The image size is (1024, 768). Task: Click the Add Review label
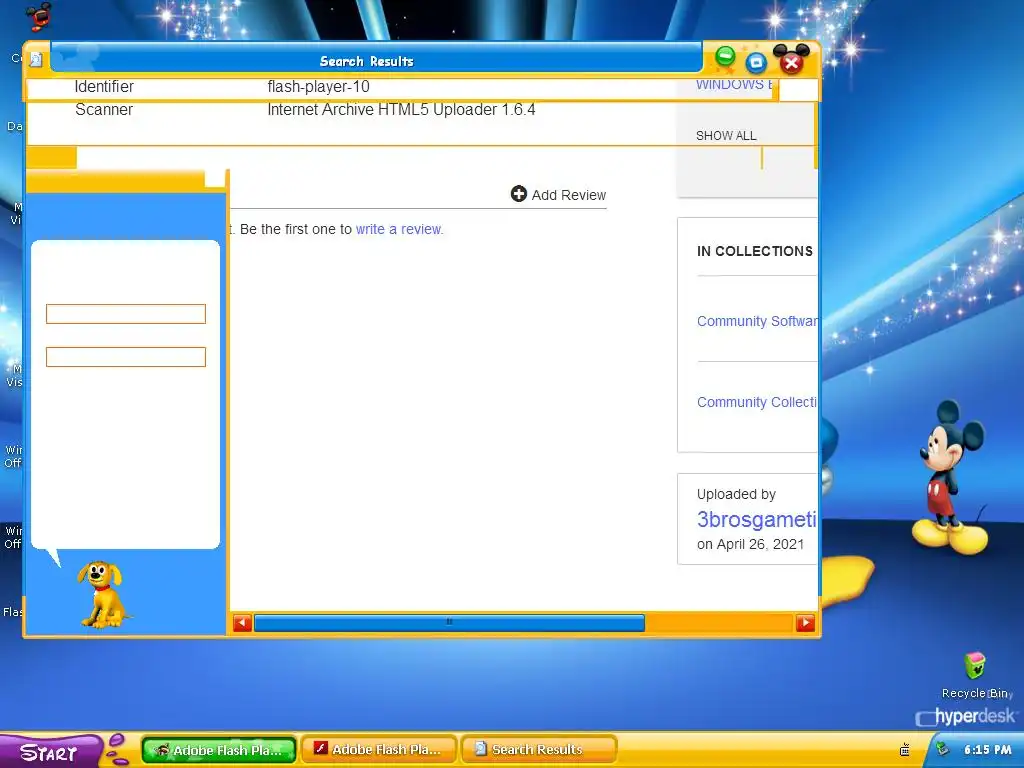click(x=569, y=195)
